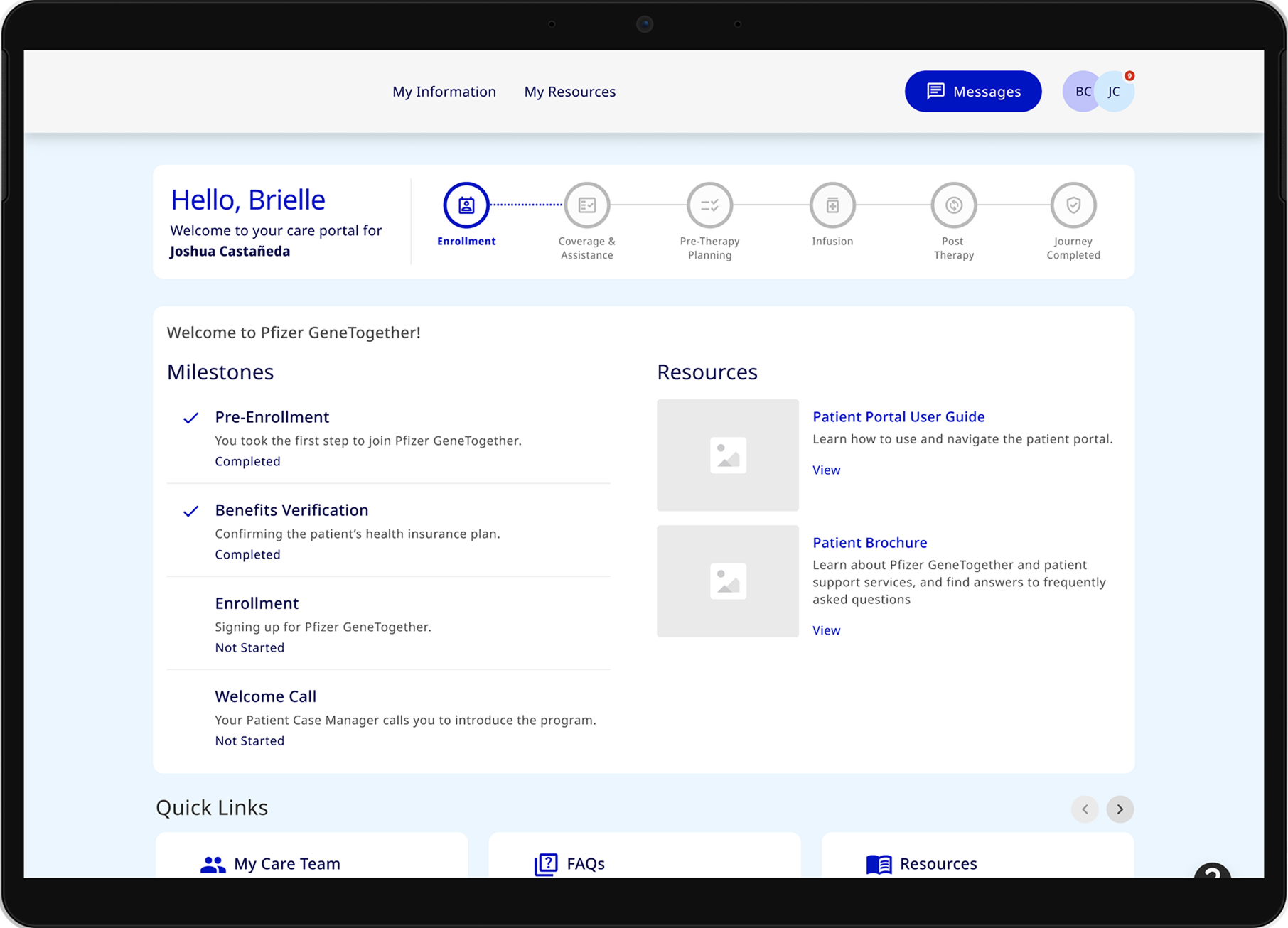Select the Infusion step icon

tap(832, 205)
